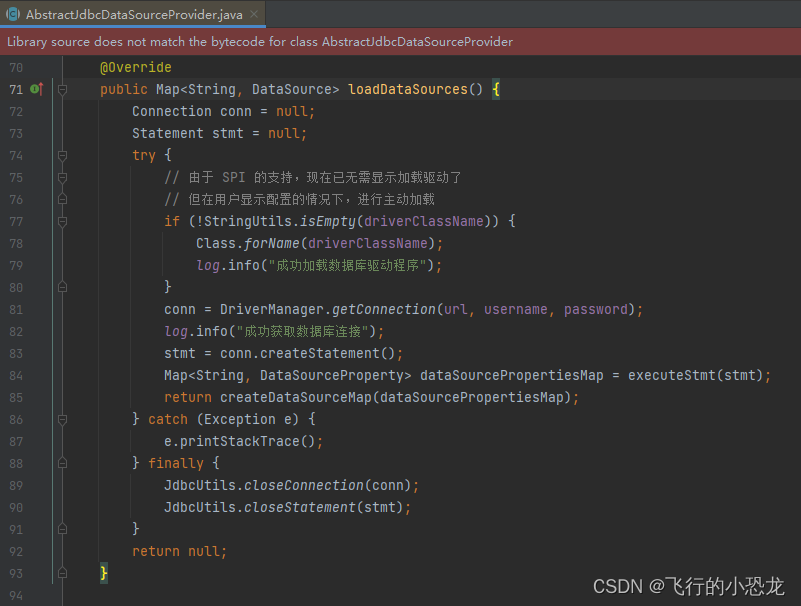Collapse the if block at line 77
This screenshot has width=801, height=606.
pyautogui.click(x=62, y=221)
